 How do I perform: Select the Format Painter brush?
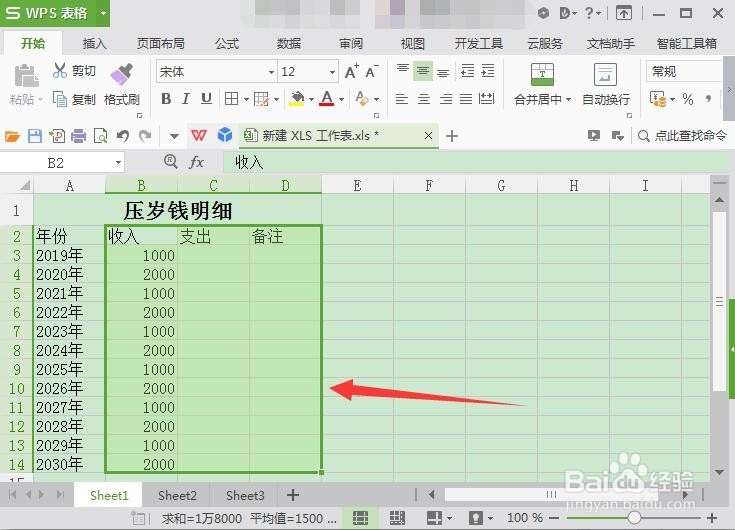121,75
